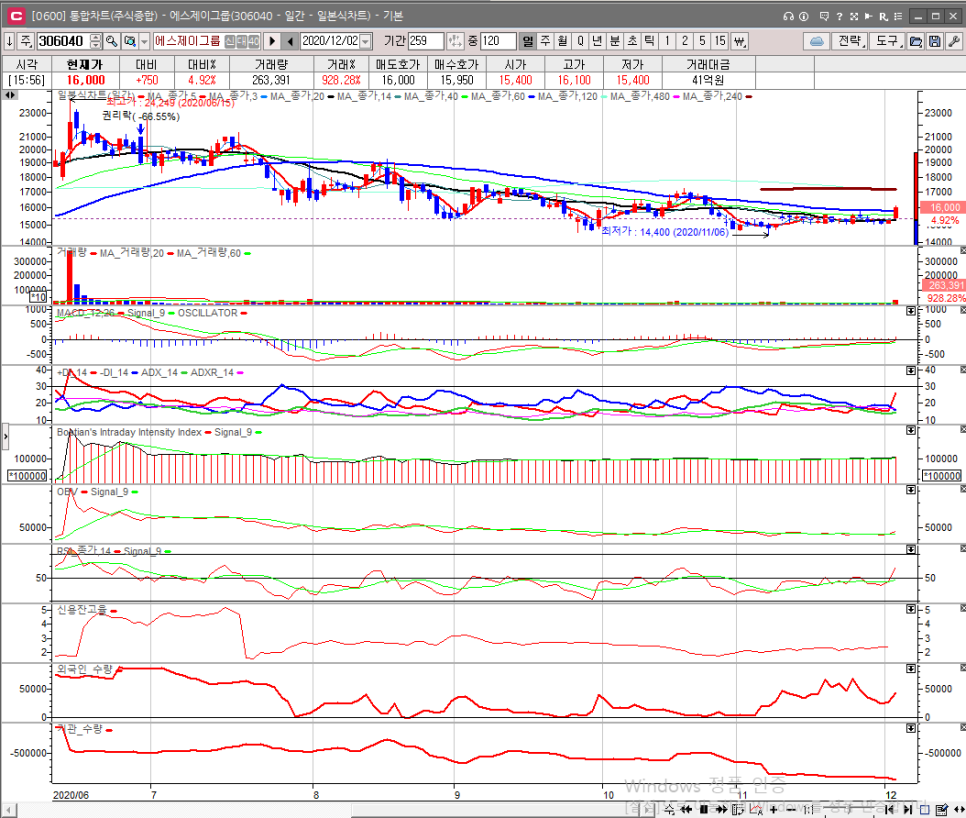Viewport: 966px width, 818px height.
Task: Click the list icon in the title bar
Action: point(898,16)
